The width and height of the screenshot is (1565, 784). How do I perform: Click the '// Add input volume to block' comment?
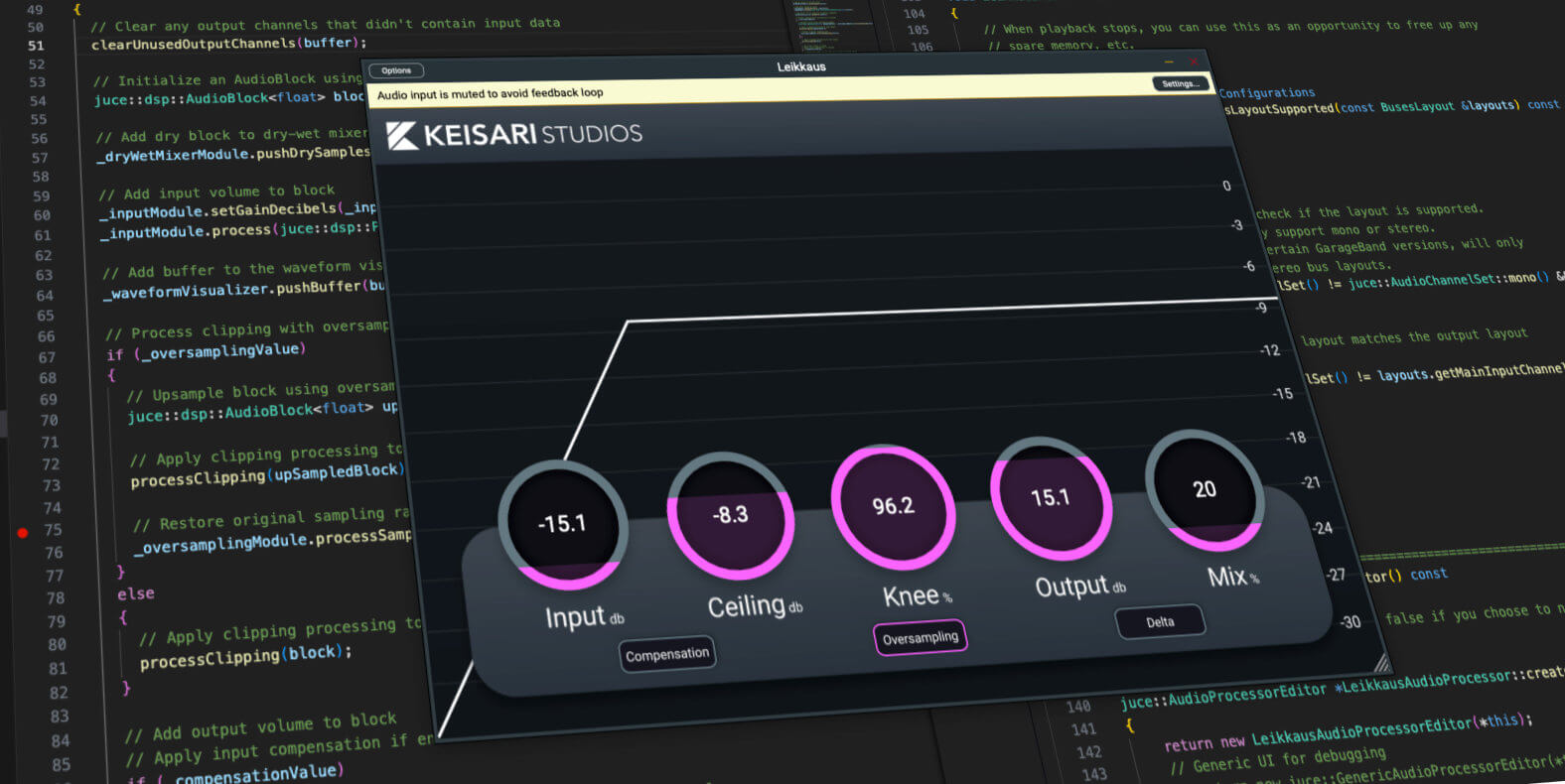216,192
